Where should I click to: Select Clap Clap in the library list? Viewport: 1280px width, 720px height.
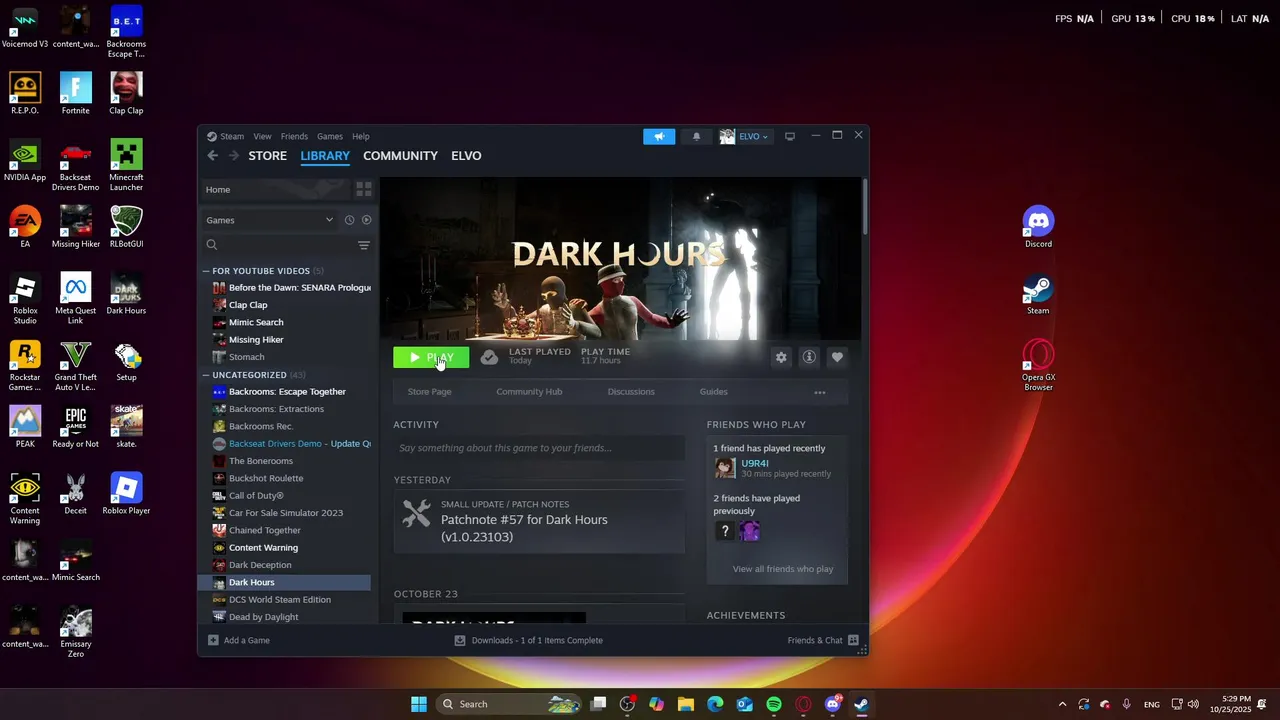(x=248, y=305)
